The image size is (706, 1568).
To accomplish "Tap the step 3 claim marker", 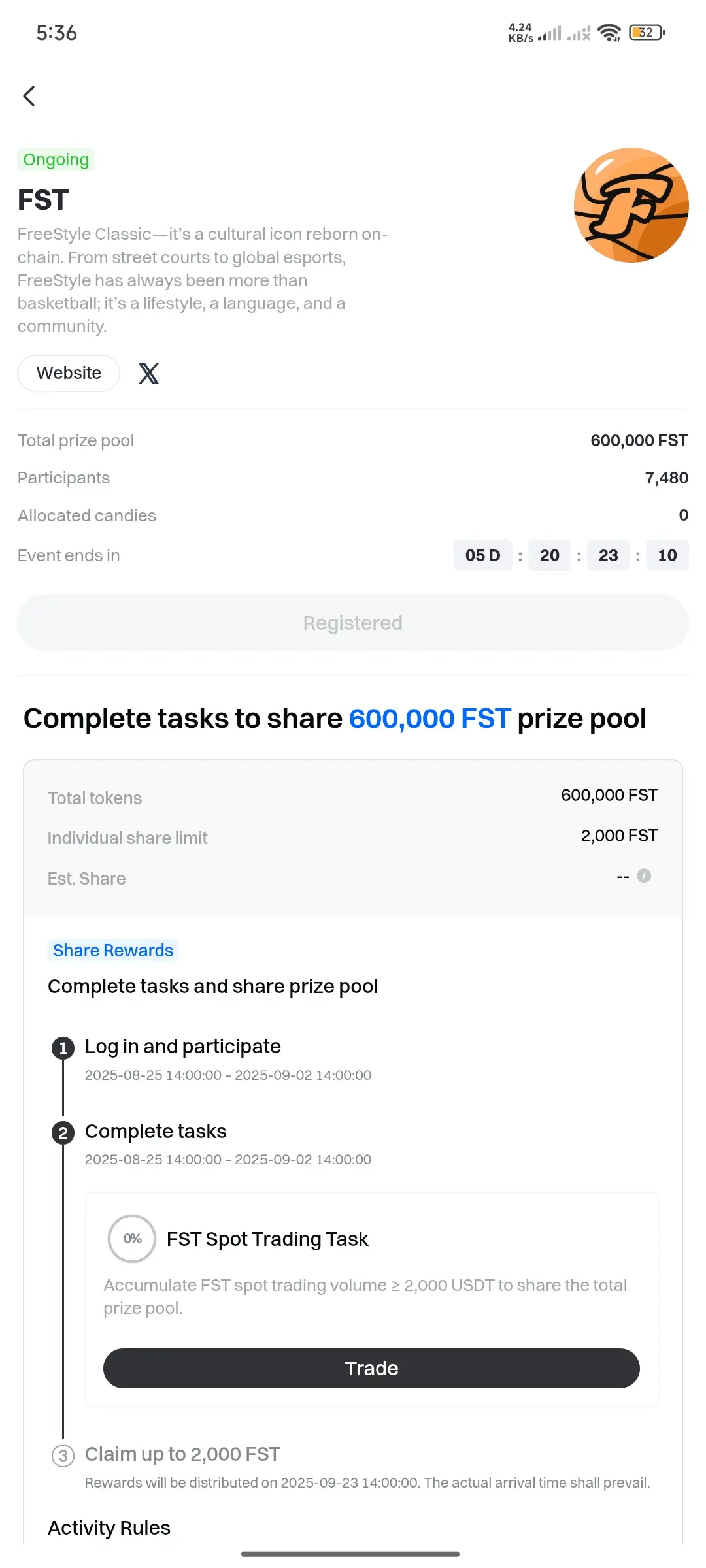I will (63, 1456).
